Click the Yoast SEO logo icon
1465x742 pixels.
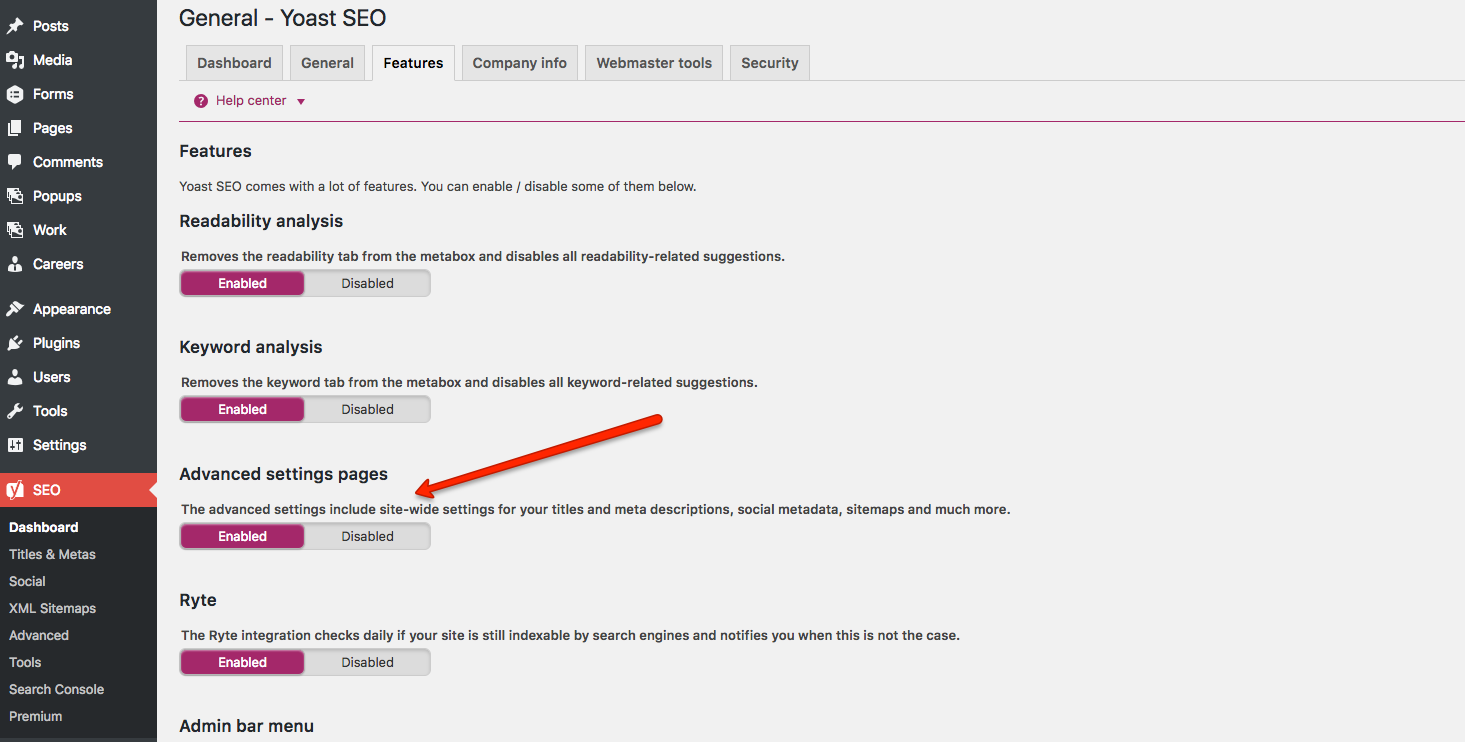click(15, 490)
